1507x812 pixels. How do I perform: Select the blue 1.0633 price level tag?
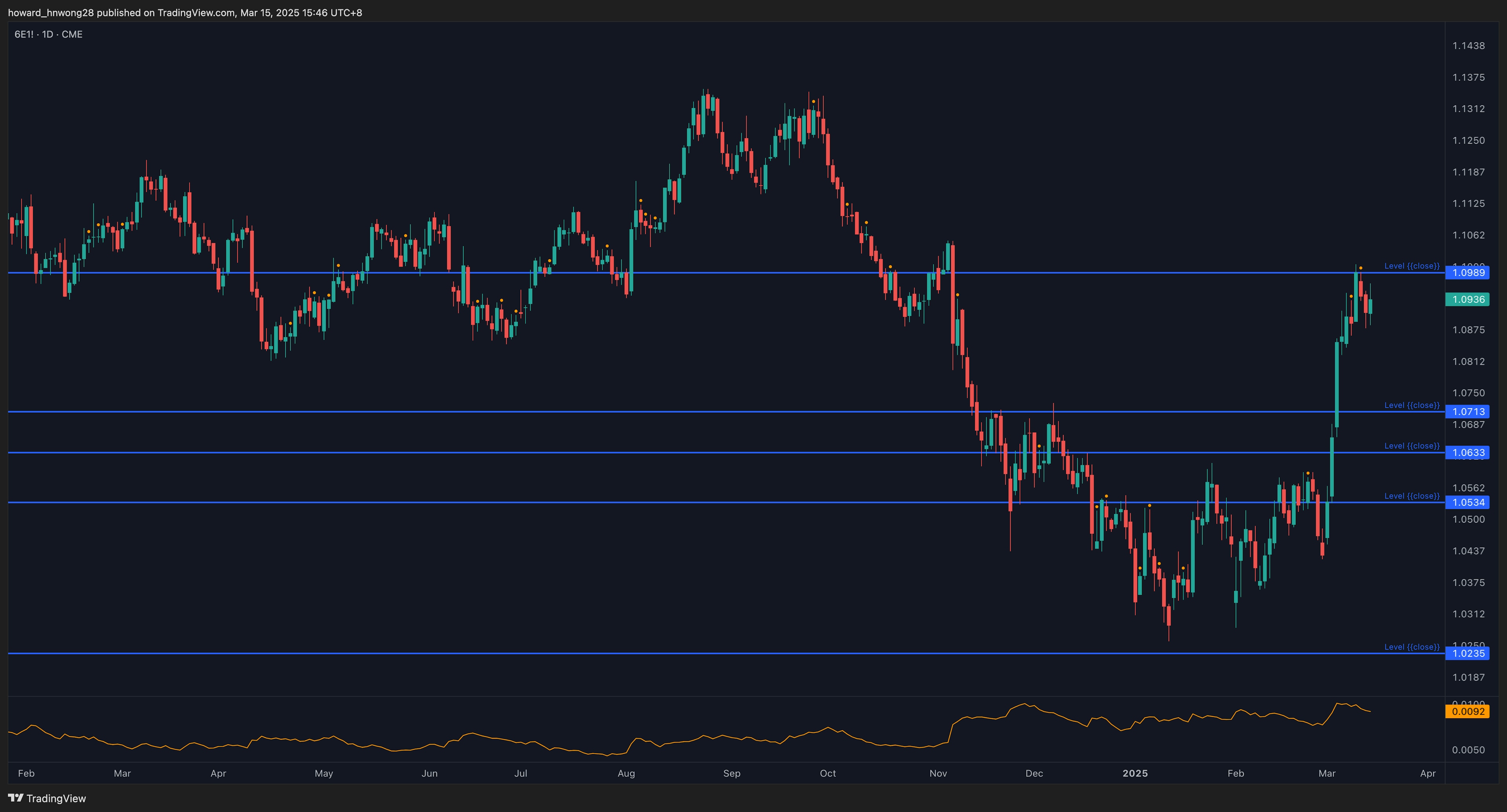[1468, 452]
